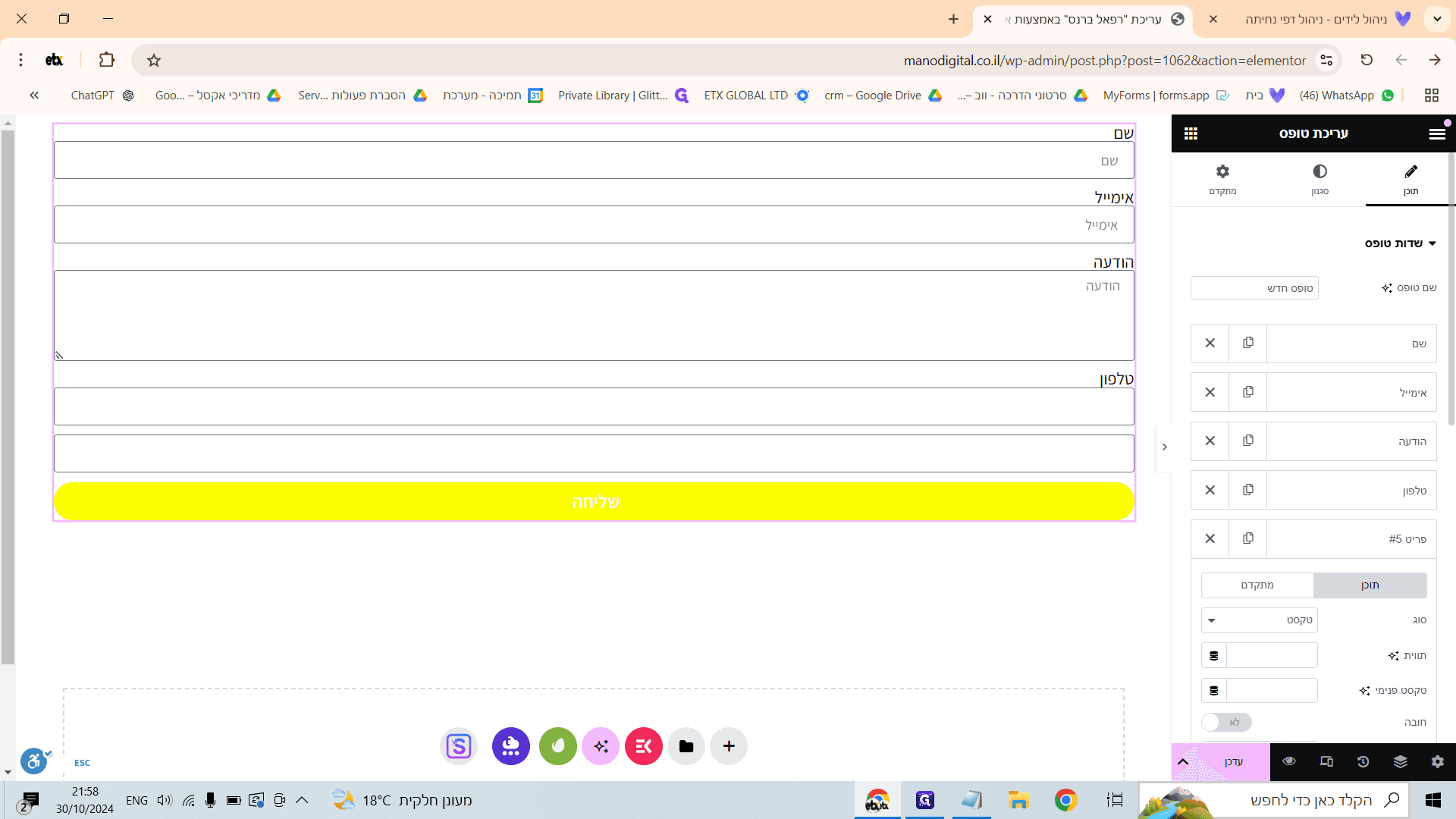Click the תווית label input field
Image resolution: width=1456 pixels, height=819 pixels.
(1272, 655)
